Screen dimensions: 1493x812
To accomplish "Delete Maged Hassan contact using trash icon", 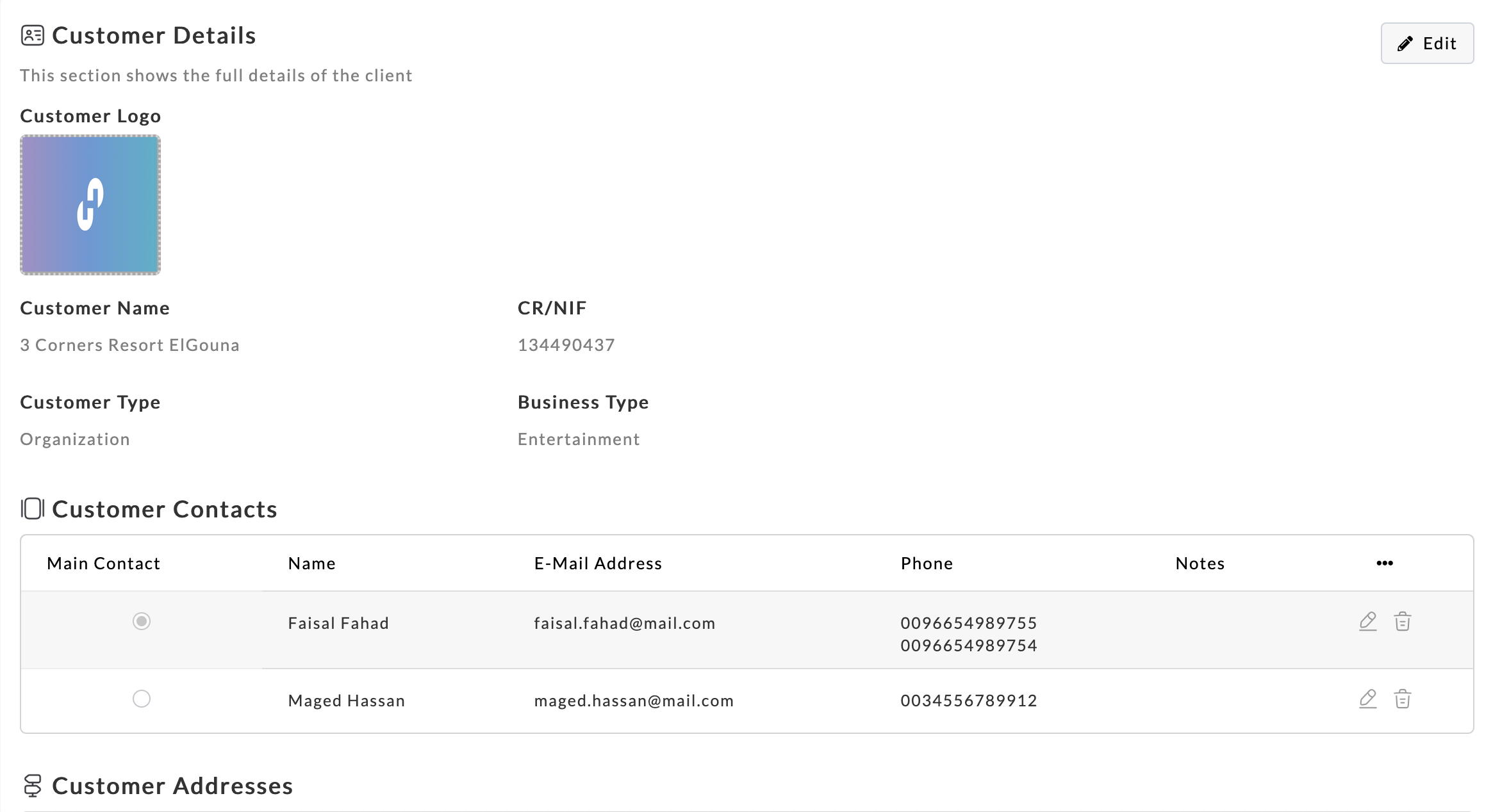I will [1402, 699].
